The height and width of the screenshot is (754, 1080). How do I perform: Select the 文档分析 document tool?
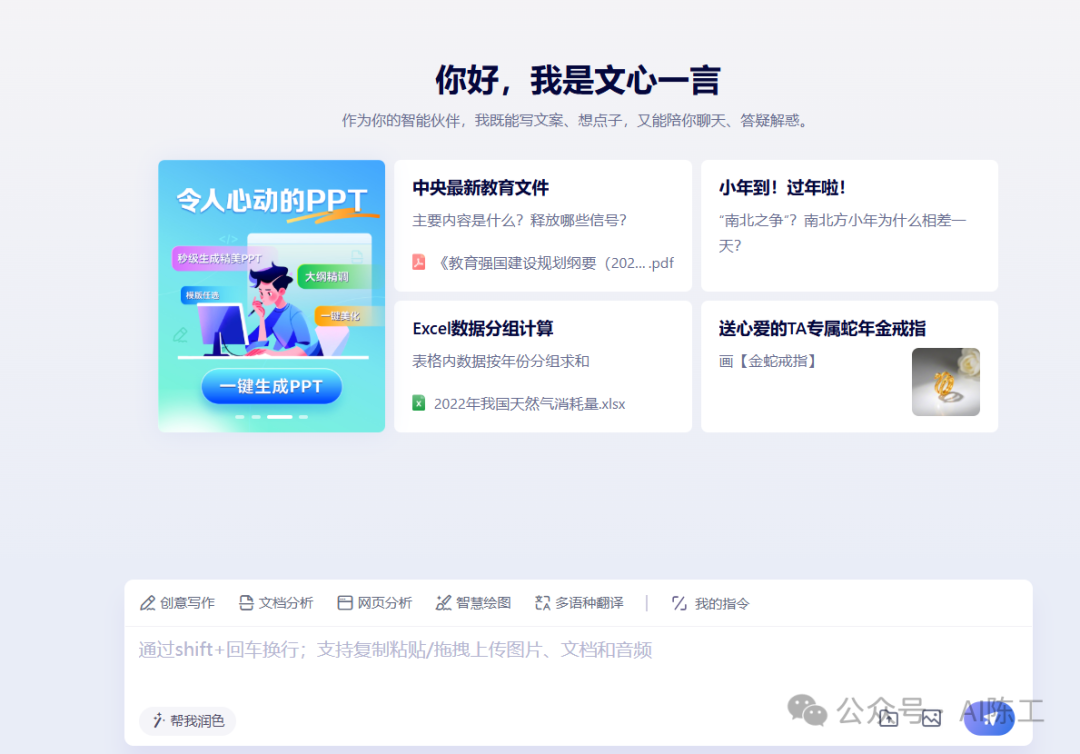276,603
